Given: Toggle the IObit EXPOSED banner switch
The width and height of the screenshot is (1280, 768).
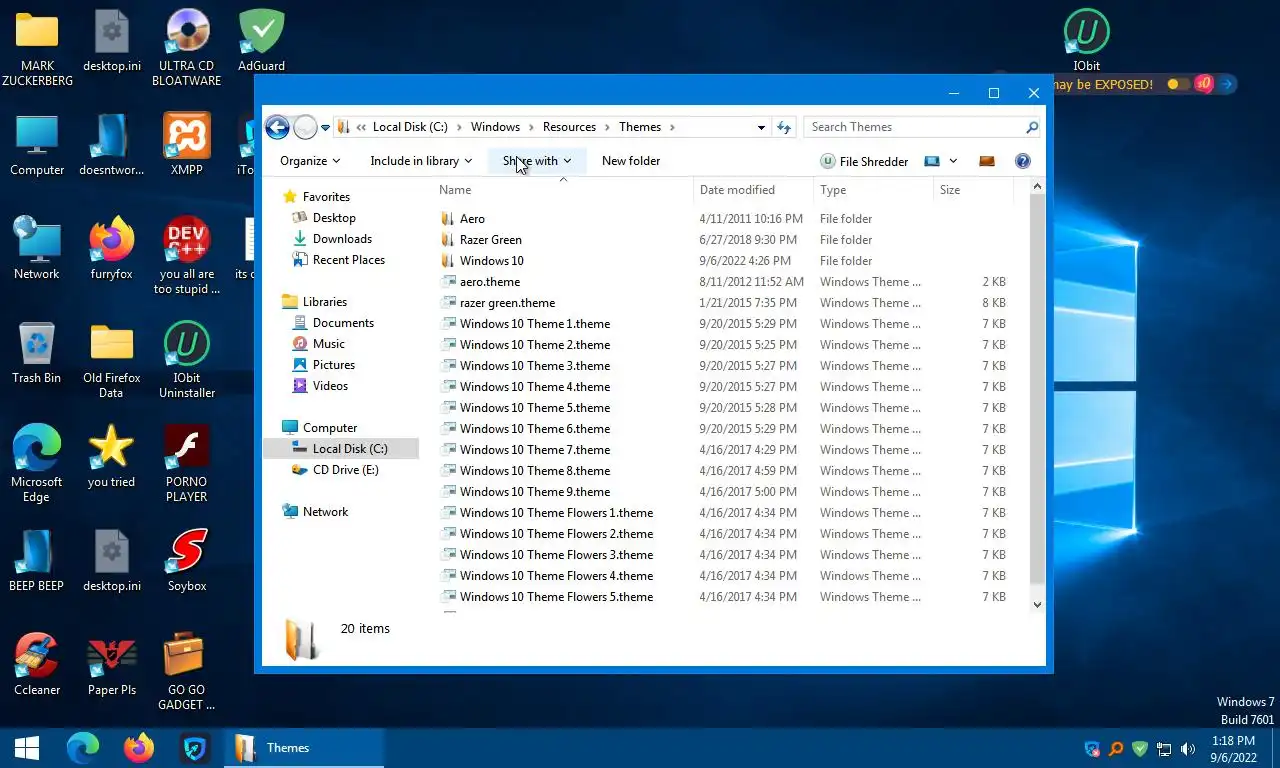Looking at the screenshot, I should pyautogui.click(x=1178, y=85).
